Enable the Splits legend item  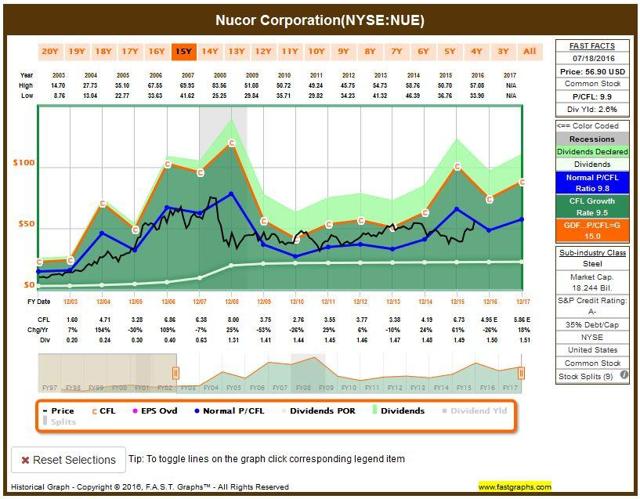(x=60, y=422)
